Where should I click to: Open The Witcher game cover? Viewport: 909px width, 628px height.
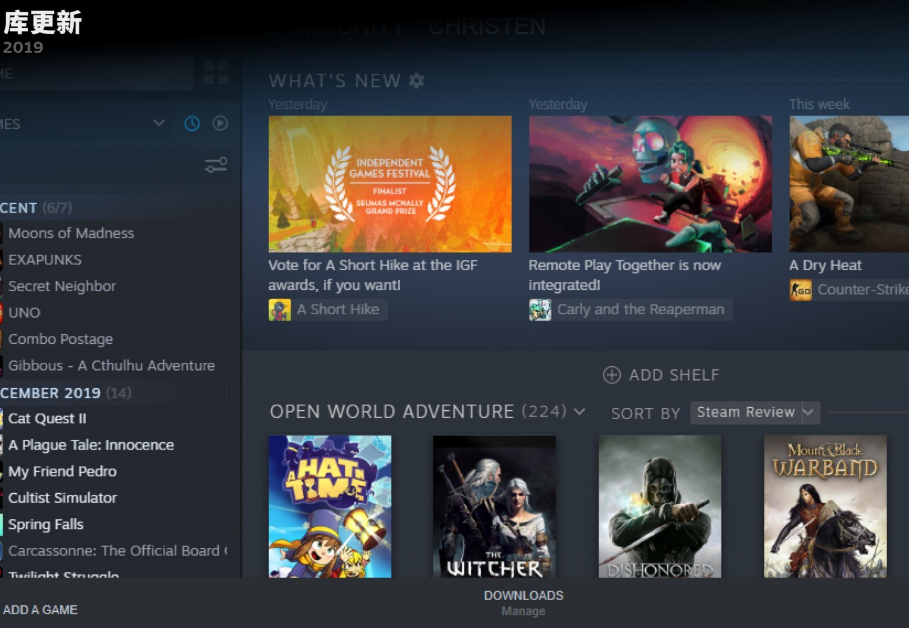(495, 506)
